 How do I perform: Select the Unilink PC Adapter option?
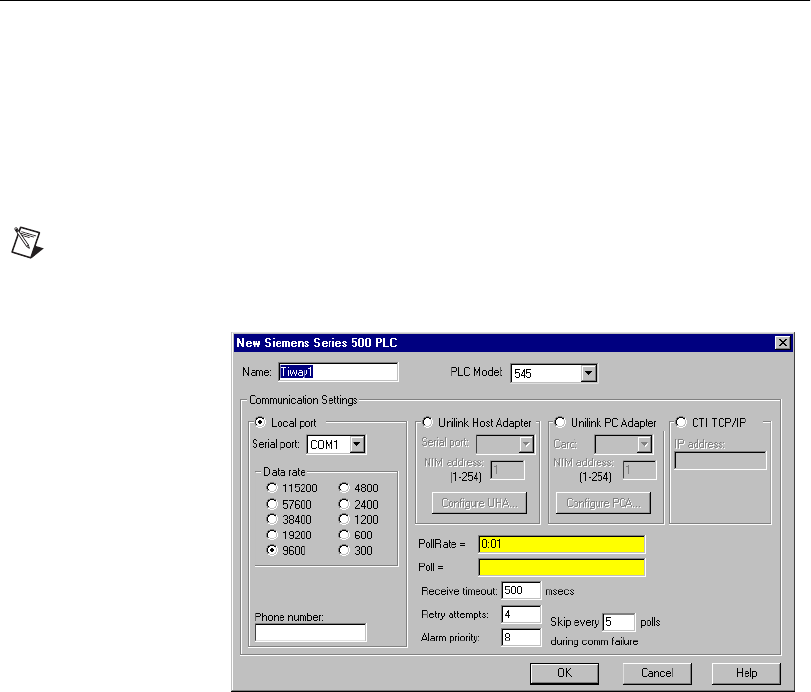(x=560, y=422)
